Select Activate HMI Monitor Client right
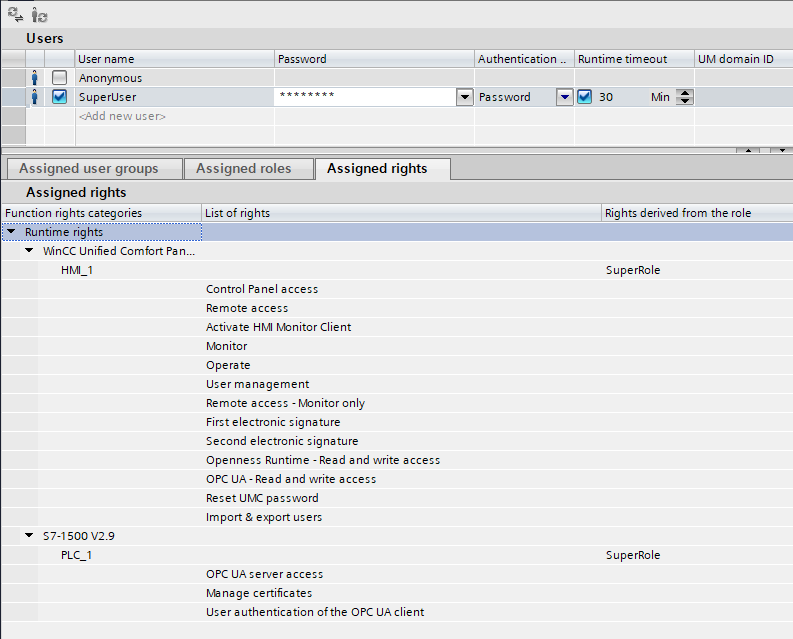 [x=278, y=327]
